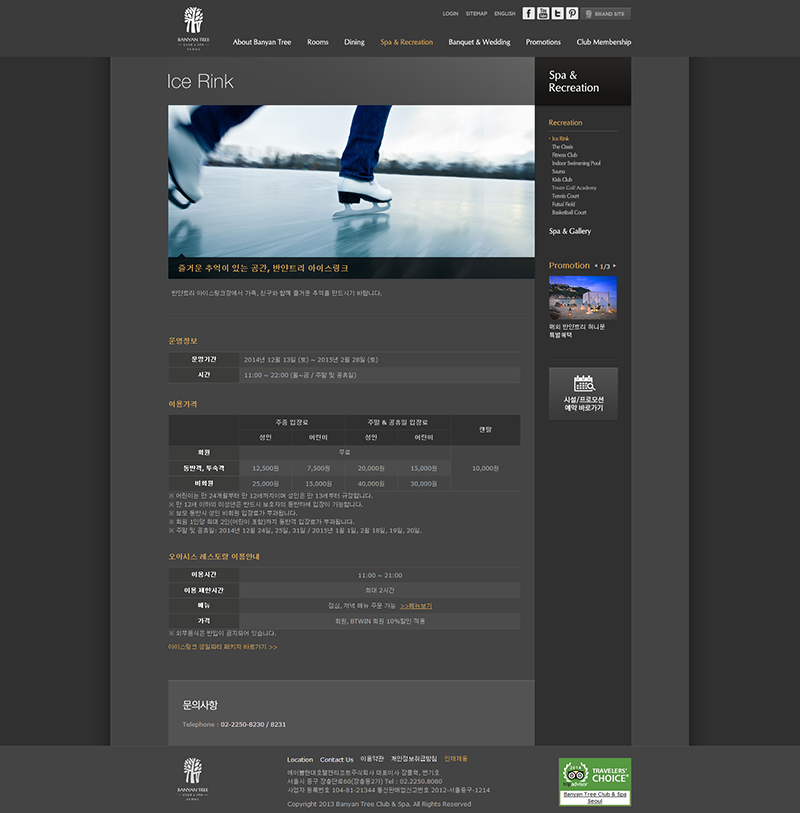Click the 11:00 ~ 21:00 restaurant hours
Viewport: 800px width, 813px height.
pyautogui.click(x=380, y=575)
